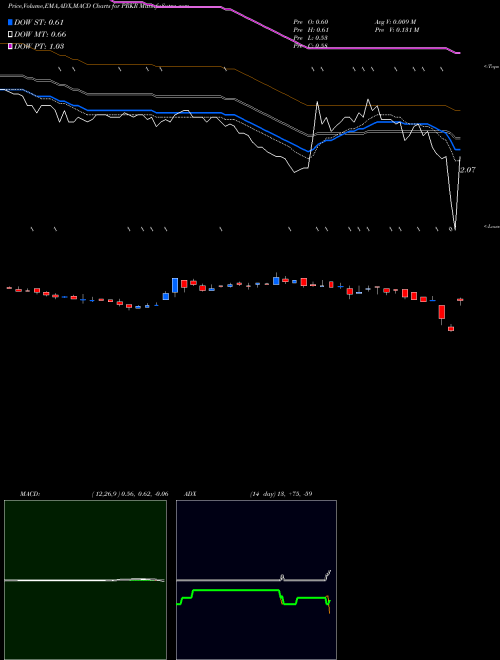The image size is (500, 660).
Task: Click the last red candlestick at the far right
Action: tap(460, 300)
